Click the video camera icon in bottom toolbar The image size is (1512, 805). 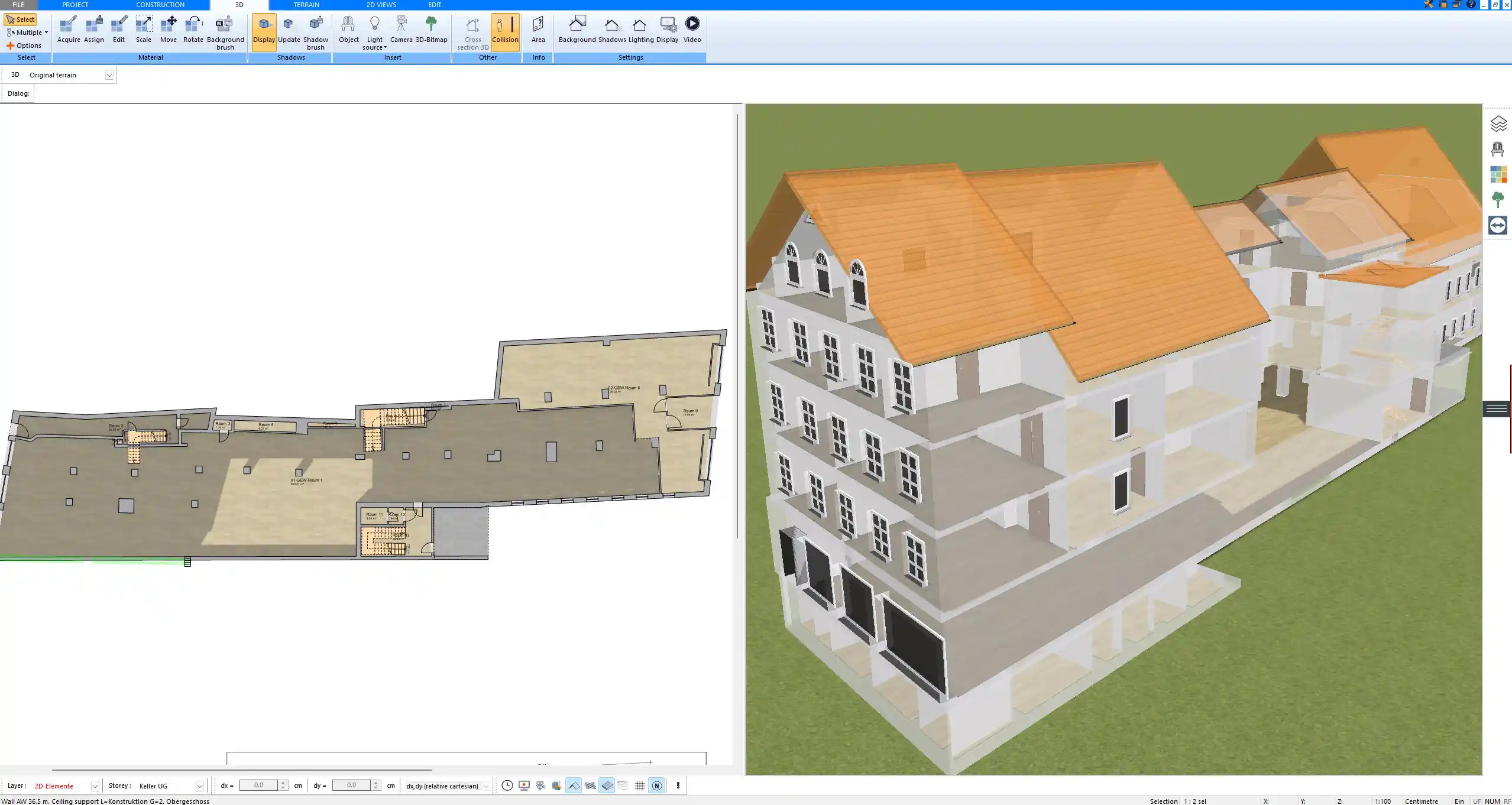point(540,785)
